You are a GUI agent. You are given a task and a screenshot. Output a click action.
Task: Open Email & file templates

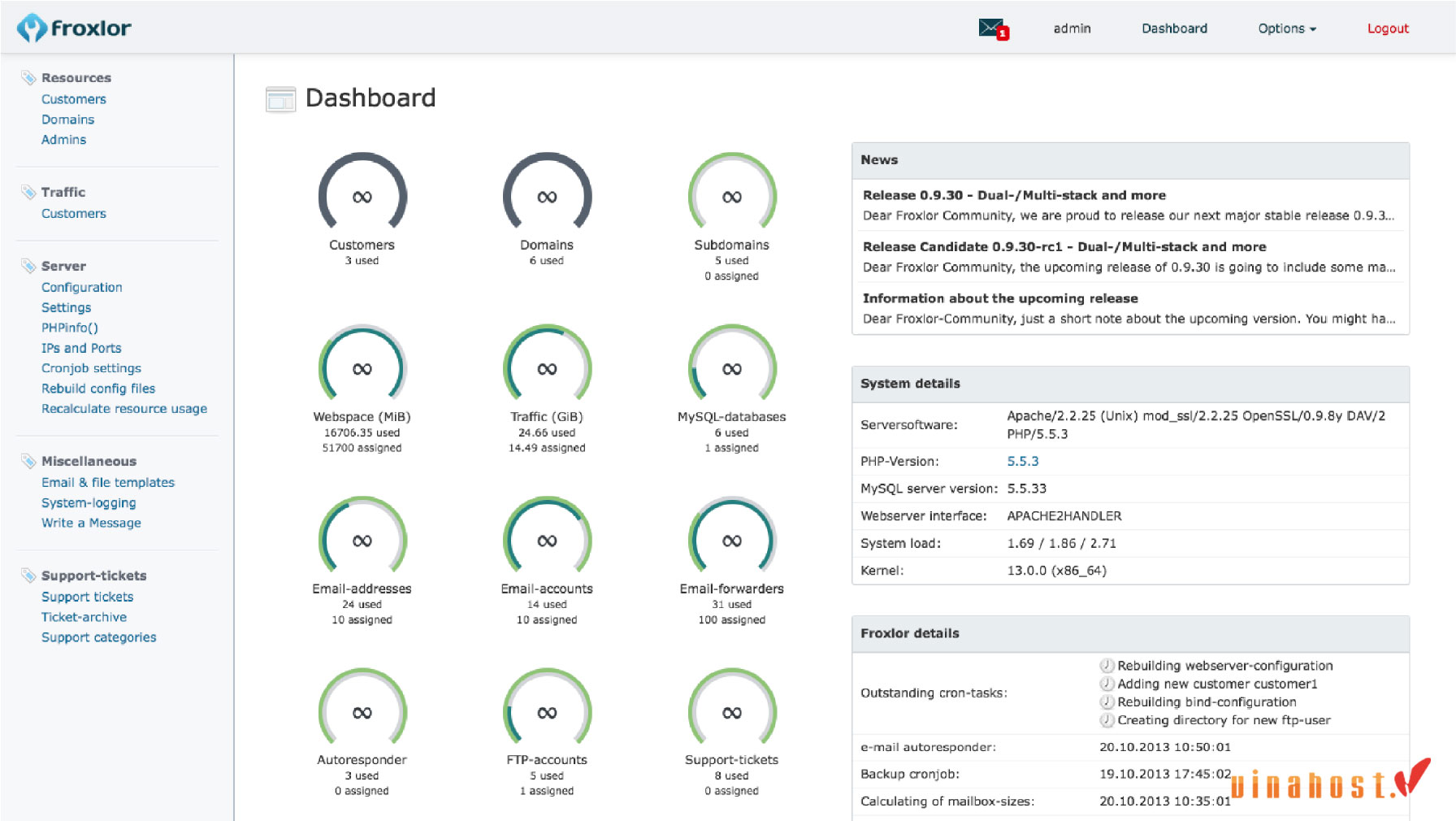(108, 483)
